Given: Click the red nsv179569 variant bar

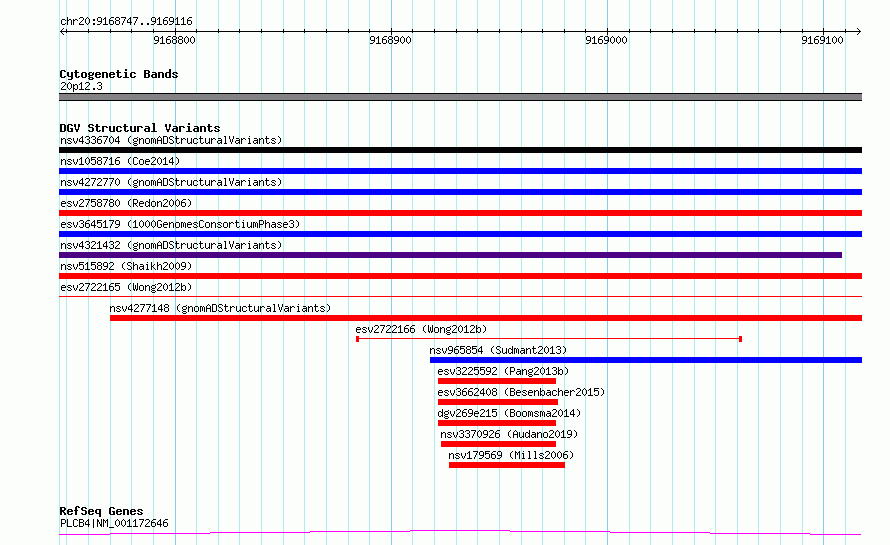Looking at the screenshot, I should [507, 465].
